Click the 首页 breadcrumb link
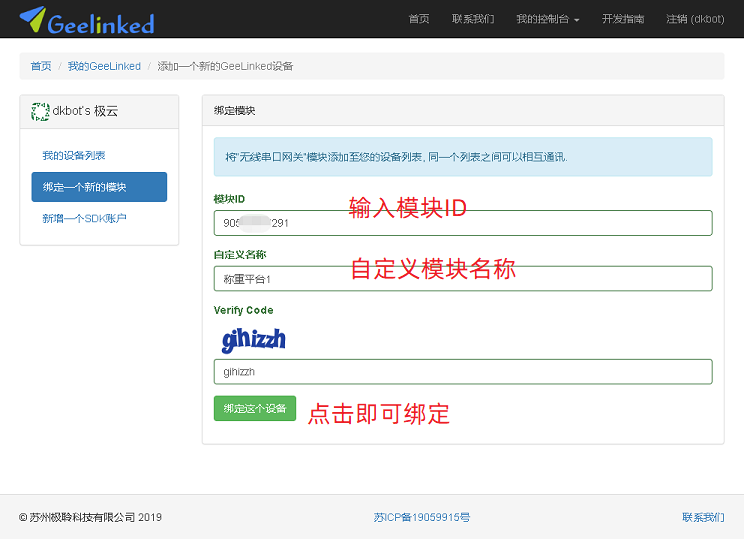The width and height of the screenshot is (744, 539). [x=41, y=66]
